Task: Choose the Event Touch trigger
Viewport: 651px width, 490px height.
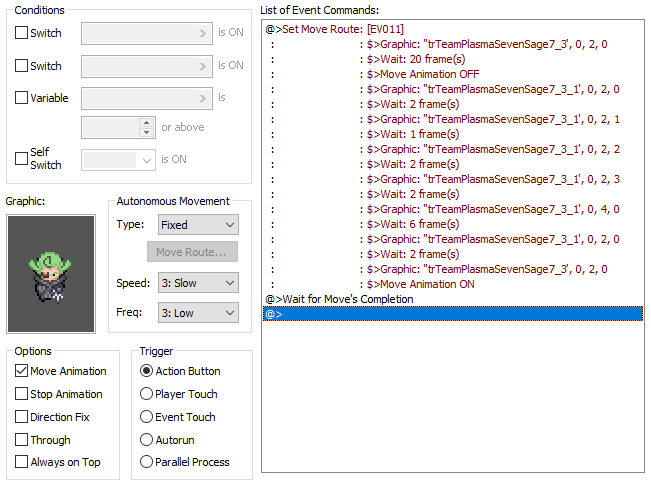Action: tap(147, 417)
